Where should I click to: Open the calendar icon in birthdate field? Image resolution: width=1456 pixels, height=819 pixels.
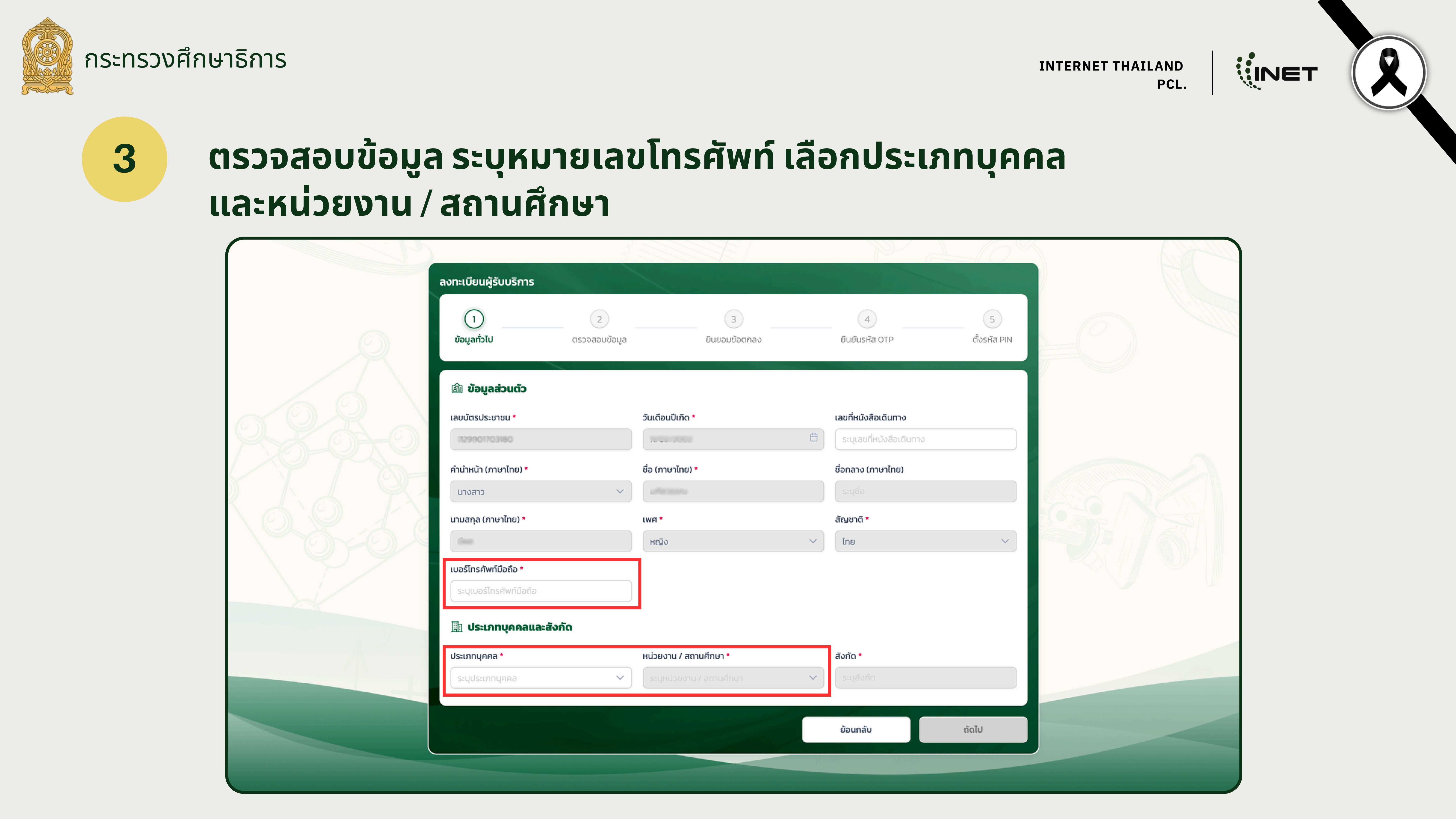click(x=813, y=438)
